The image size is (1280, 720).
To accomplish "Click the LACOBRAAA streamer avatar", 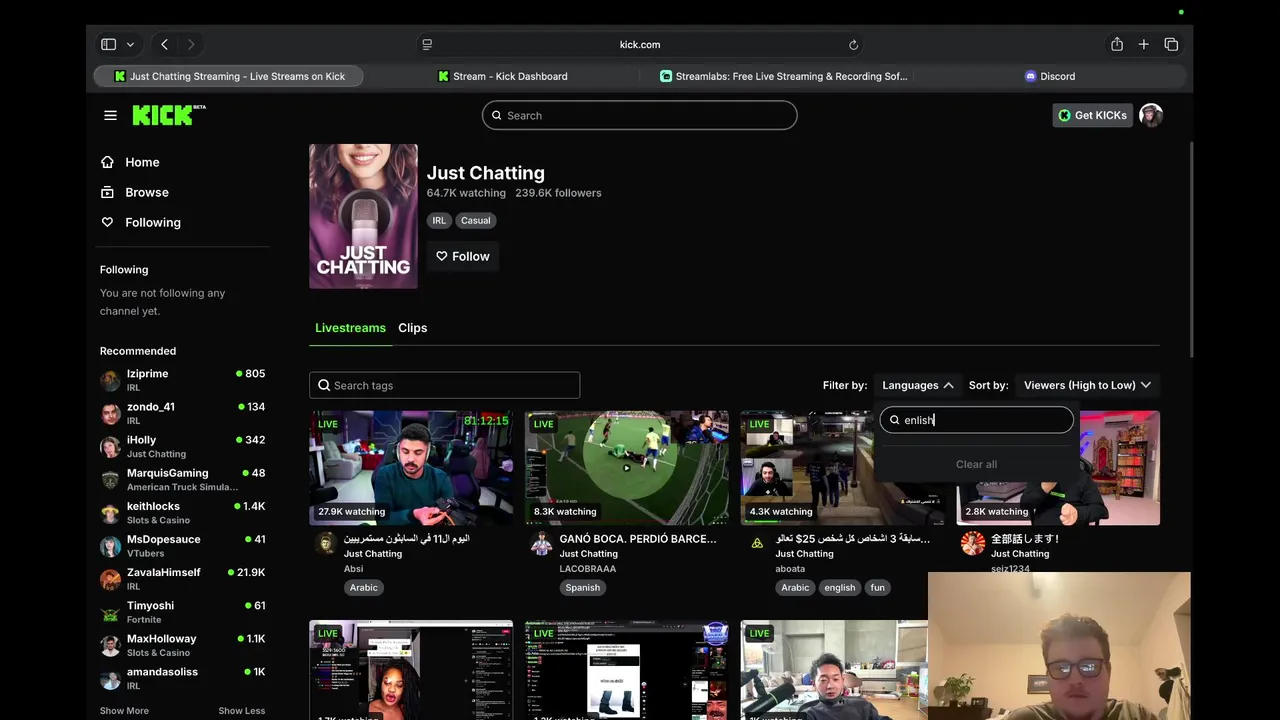I will coord(542,543).
